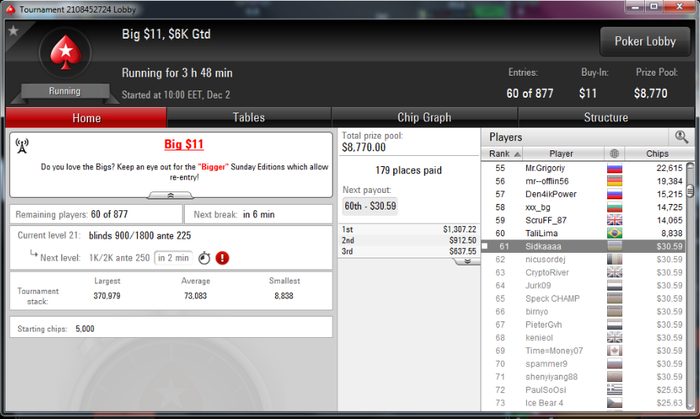700x419 pixels.
Task: Sort players by Rank column header
Action: point(502,153)
